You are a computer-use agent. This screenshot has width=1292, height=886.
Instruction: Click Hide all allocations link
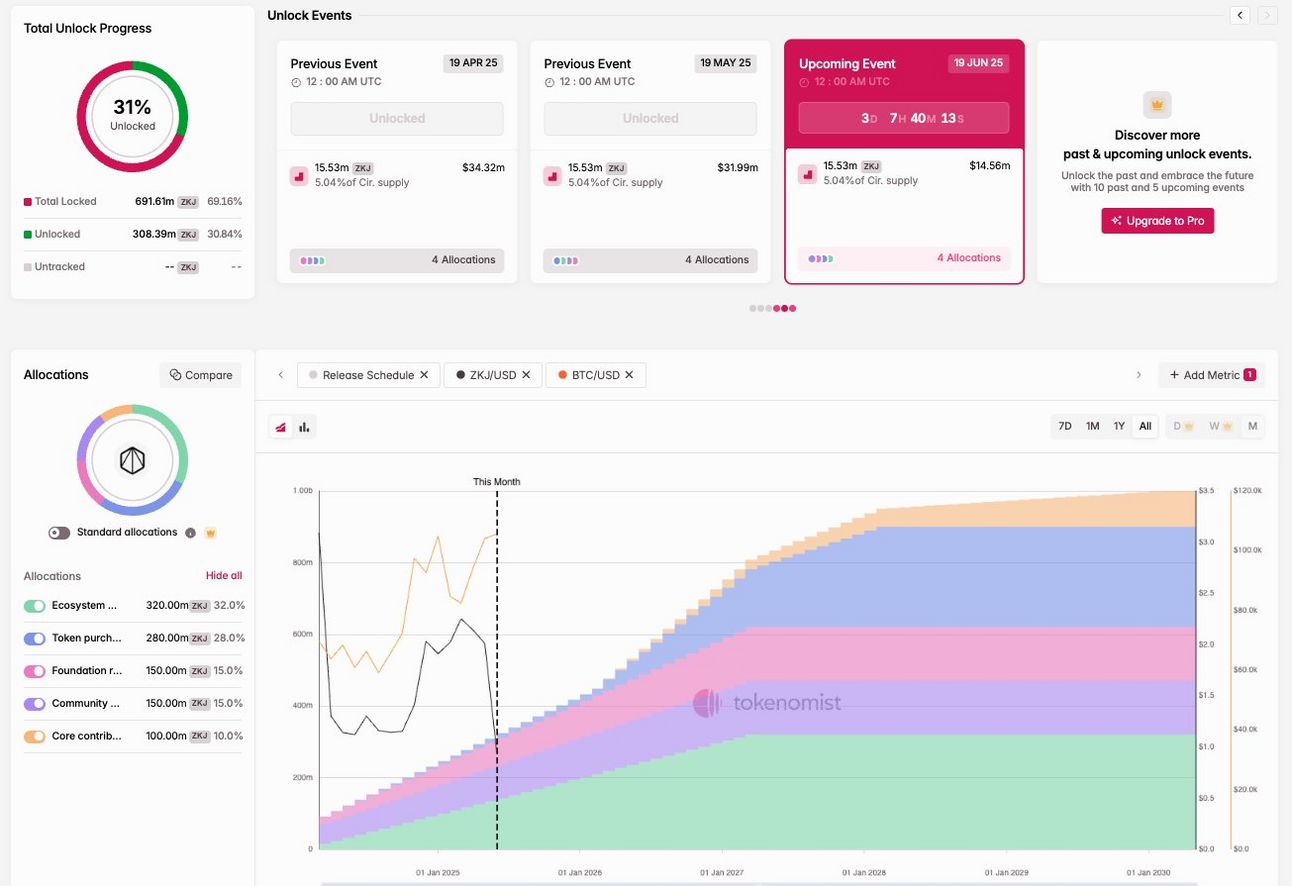[224, 576]
